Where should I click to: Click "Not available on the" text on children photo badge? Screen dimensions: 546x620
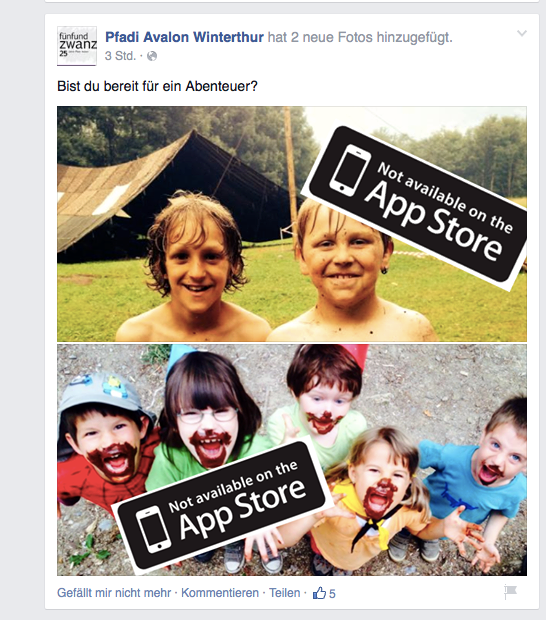[x=233, y=486]
